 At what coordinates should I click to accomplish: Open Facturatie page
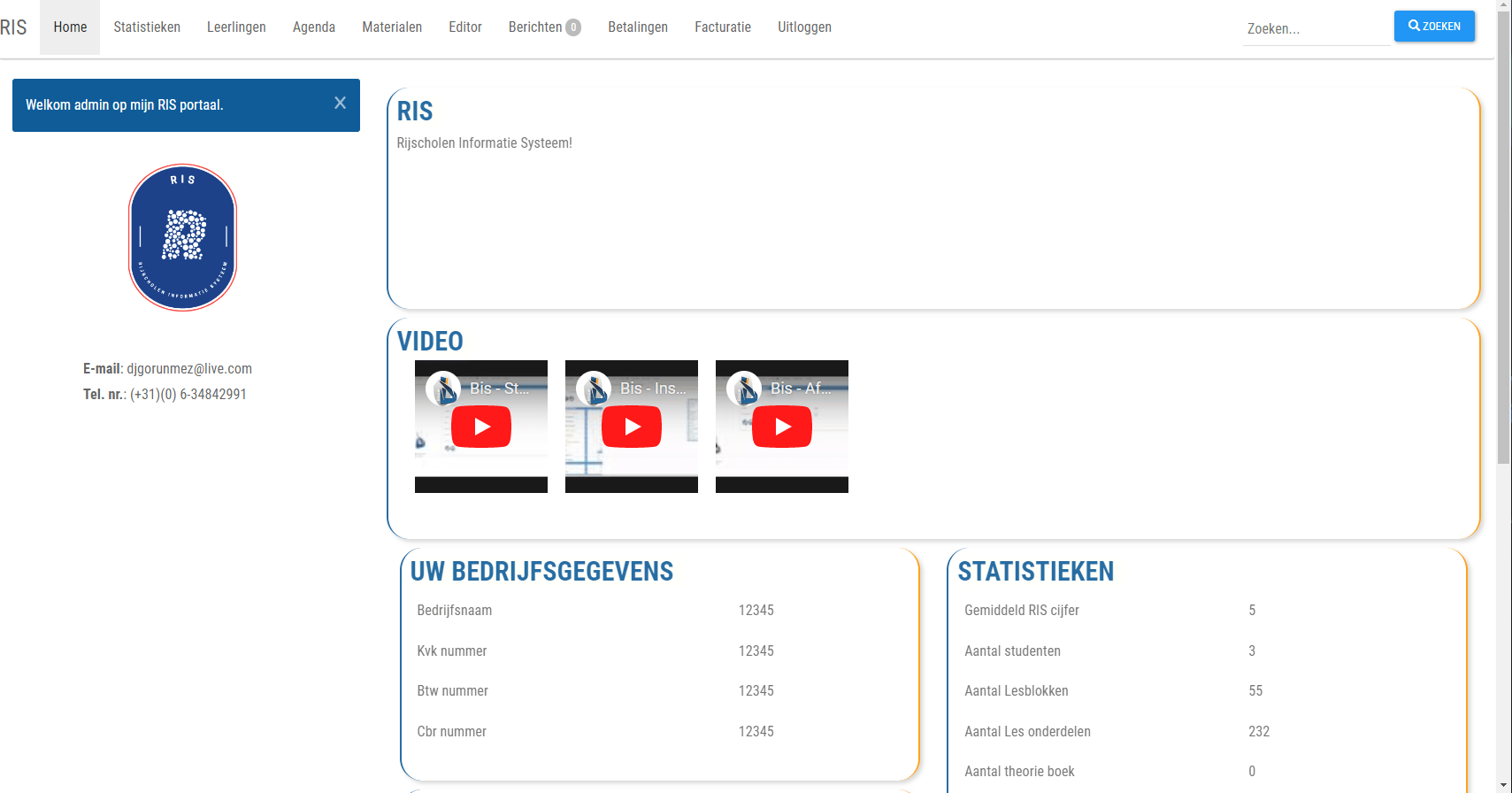point(723,27)
